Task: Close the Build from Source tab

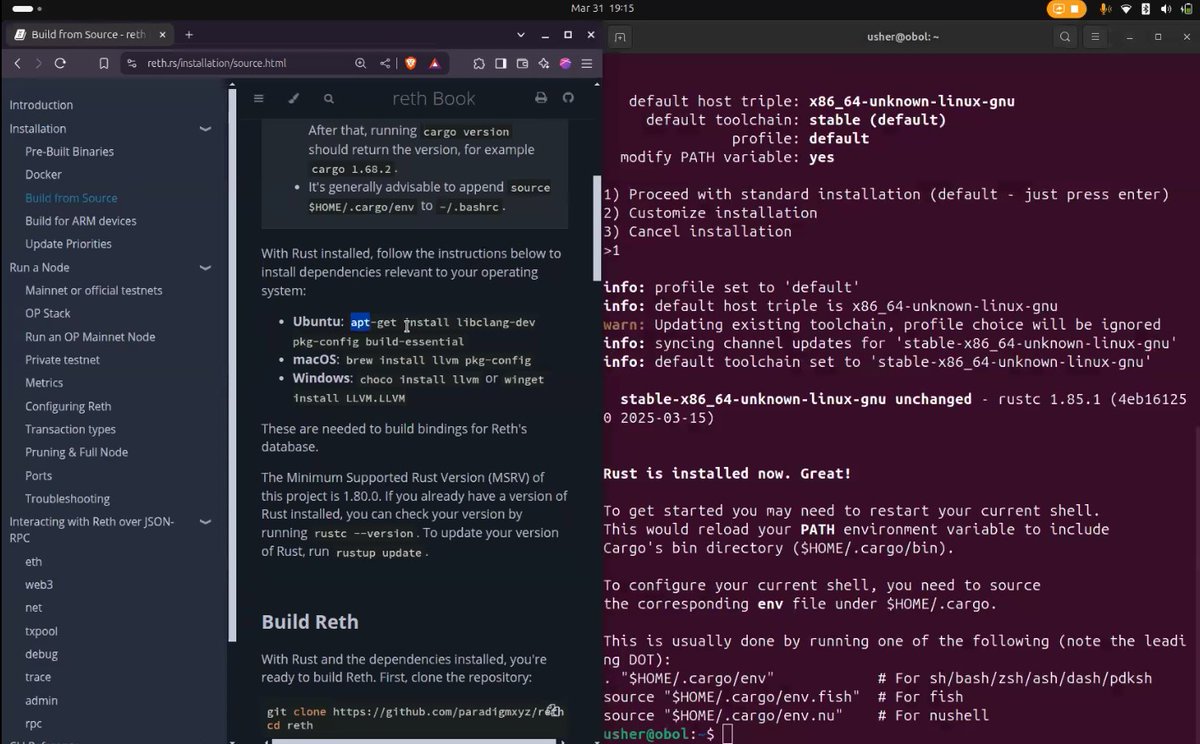Action: coord(161,35)
